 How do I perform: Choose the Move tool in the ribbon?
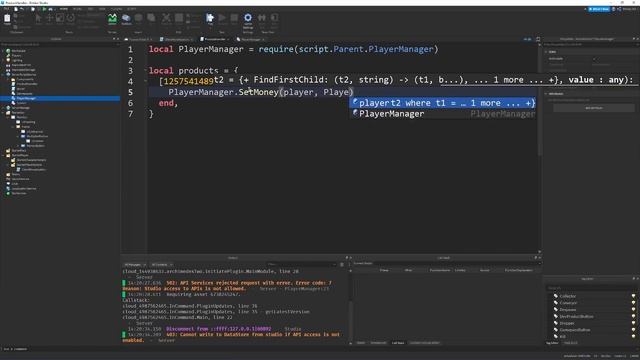[49, 18]
